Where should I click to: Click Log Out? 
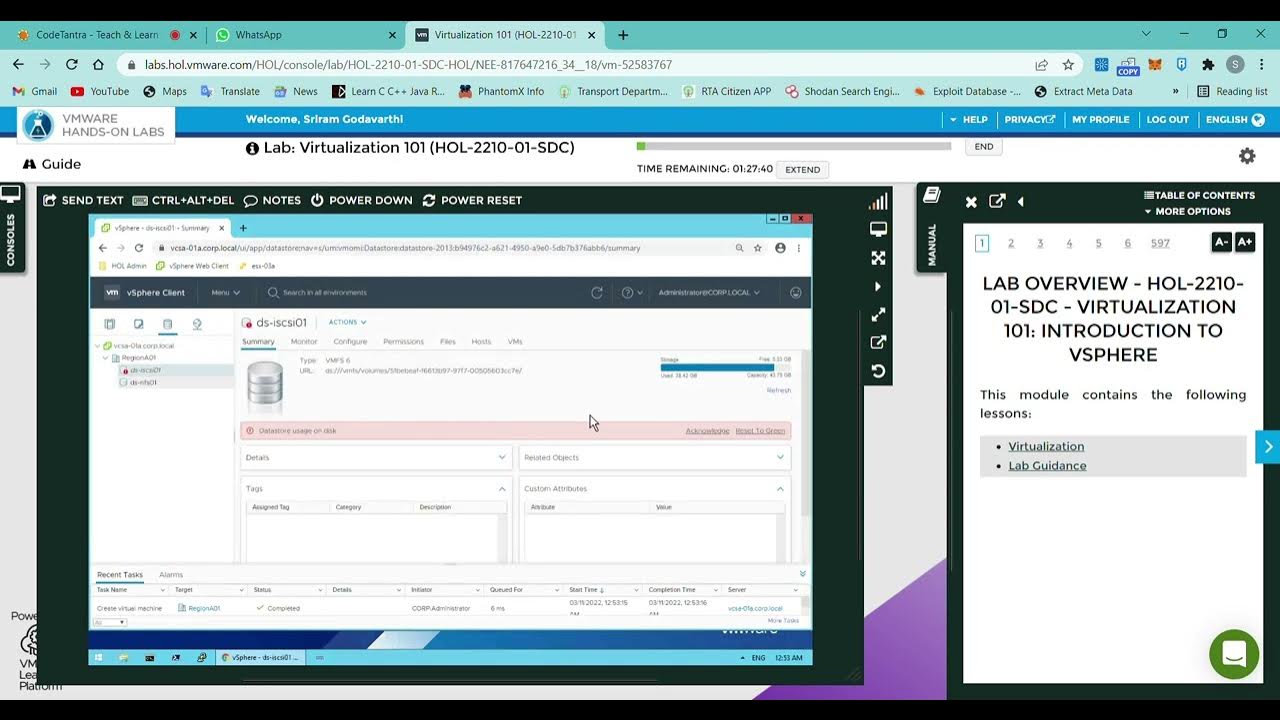pyautogui.click(x=1167, y=119)
